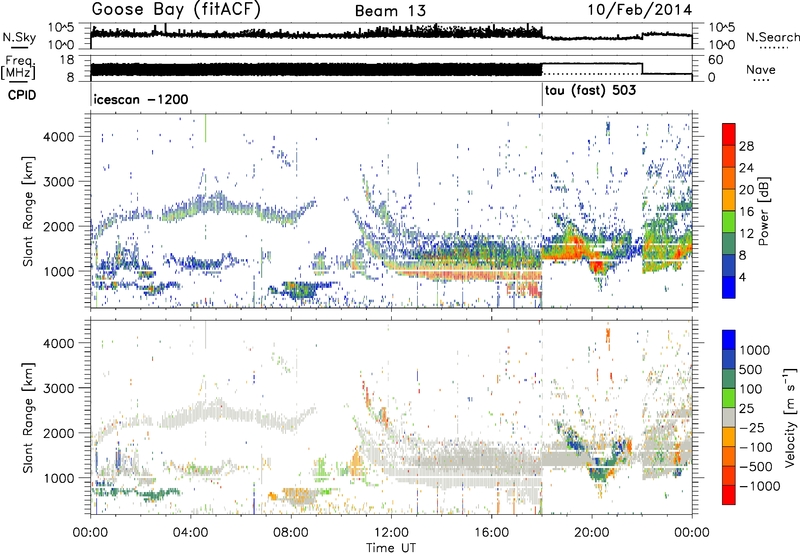
Task: Click the "-25" label on velocity color bar
Action: (x=753, y=428)
